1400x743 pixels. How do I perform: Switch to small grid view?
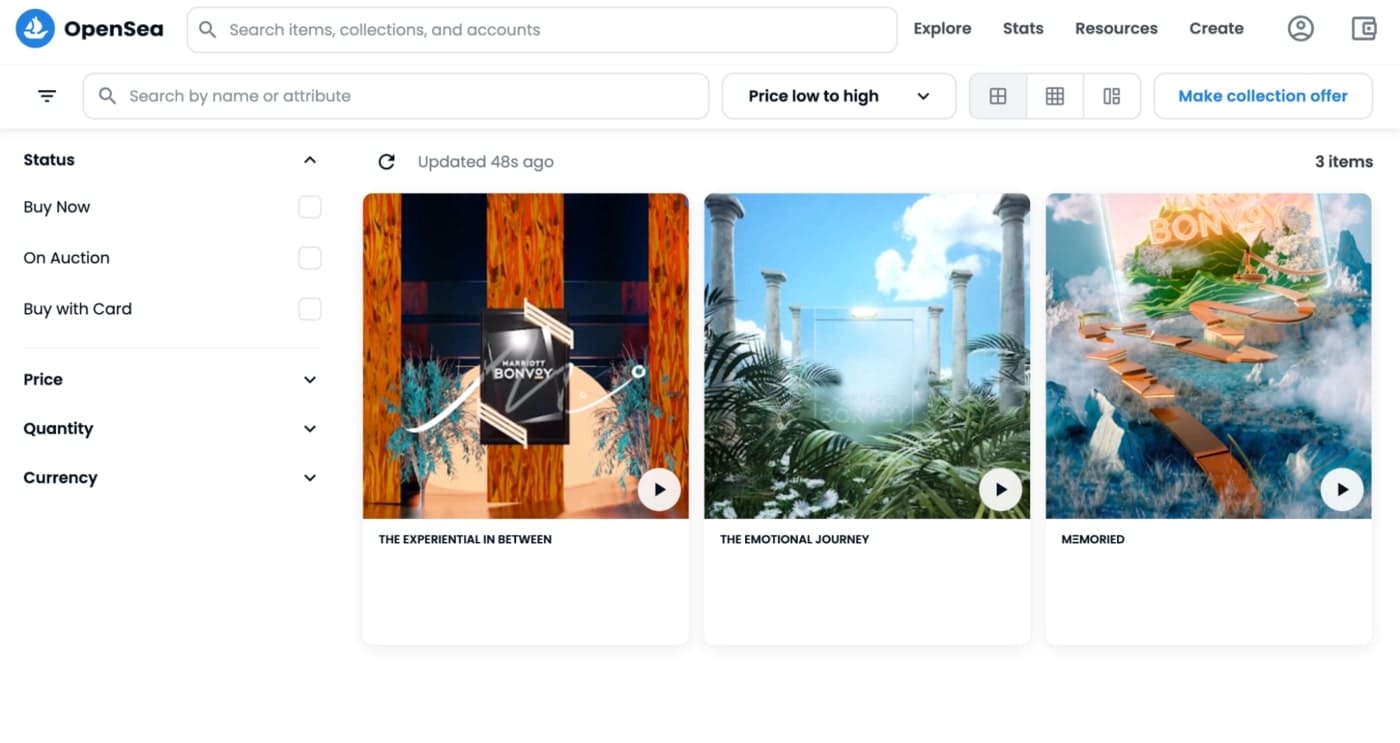coord(1055,96)
